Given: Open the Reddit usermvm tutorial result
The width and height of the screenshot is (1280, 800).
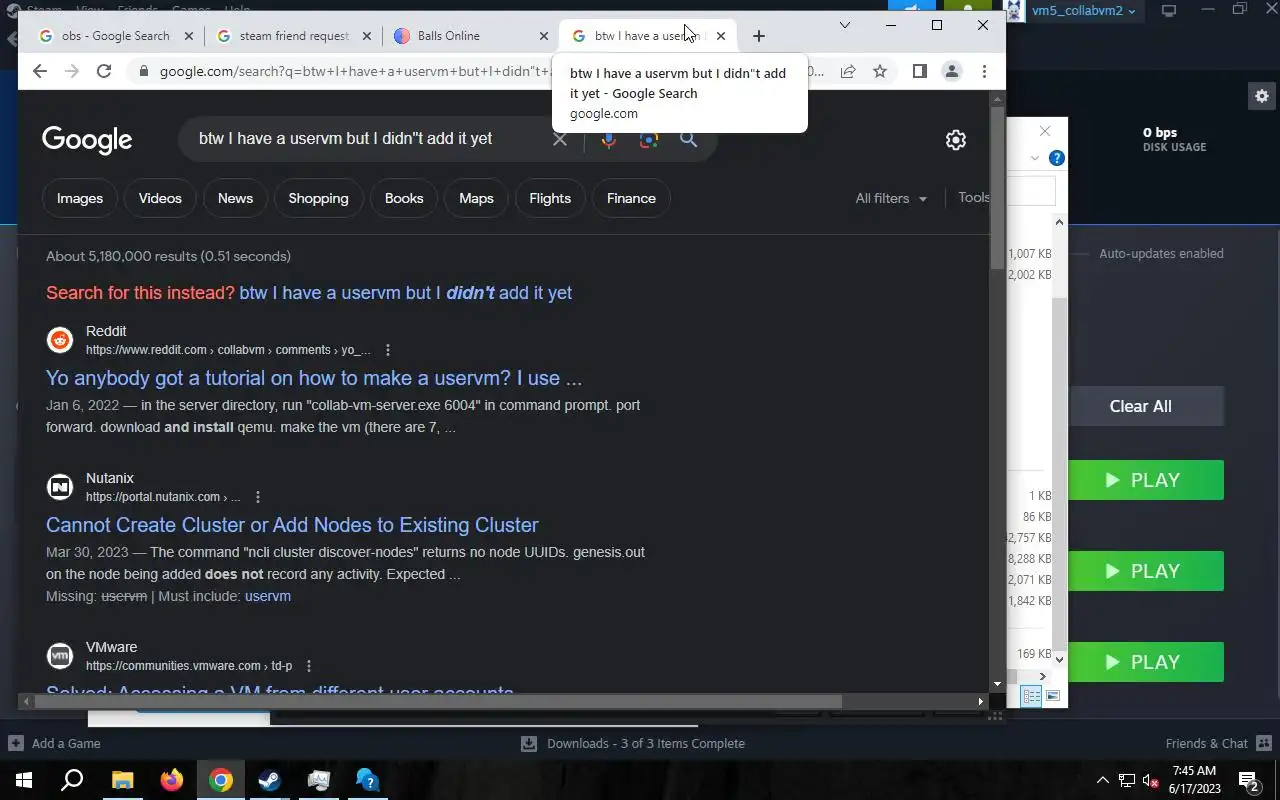Looking at the screenshot, I should pyautogui.click(x=314, y=378).
